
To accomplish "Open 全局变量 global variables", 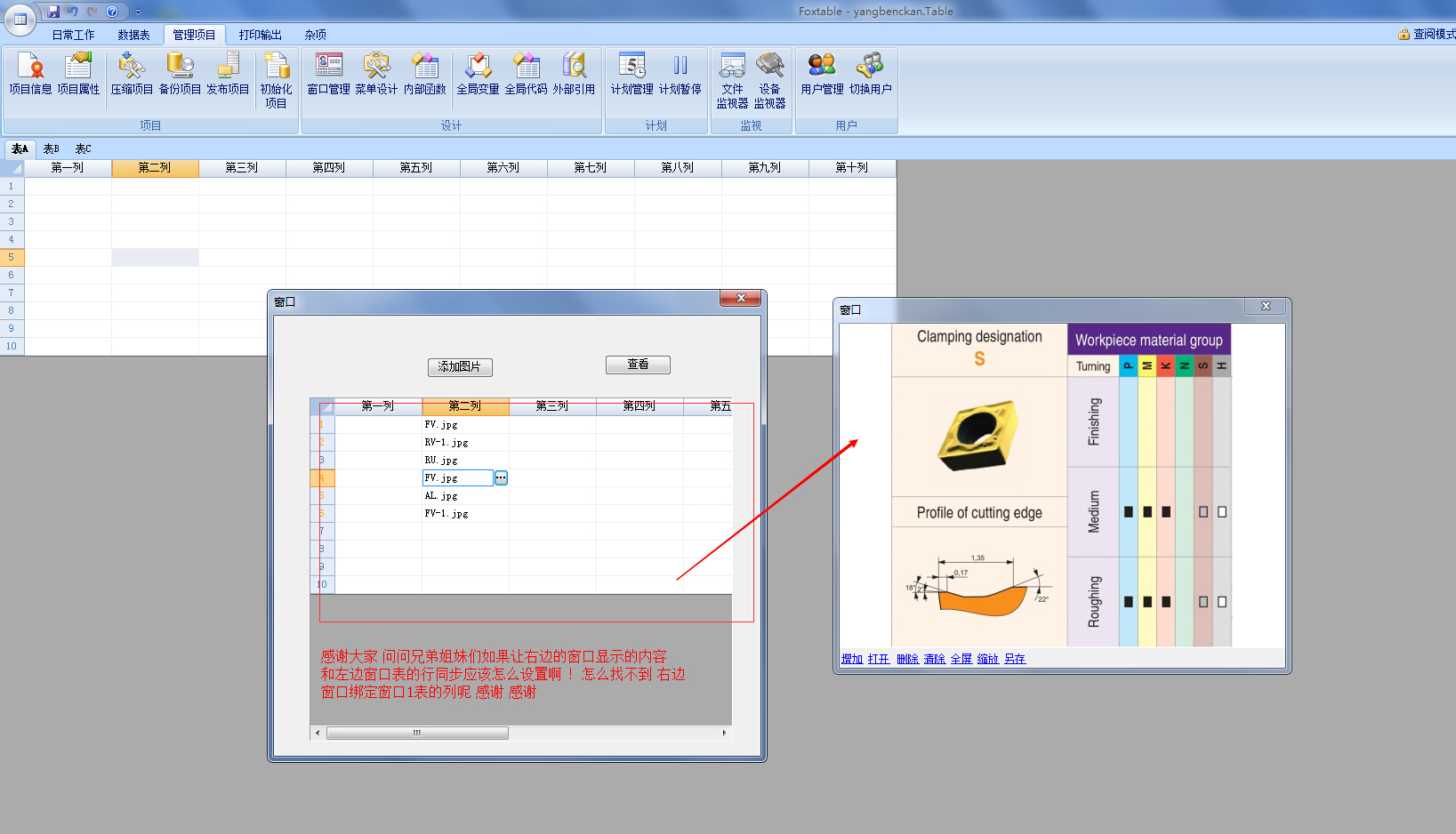I will (x=478, y=73).
